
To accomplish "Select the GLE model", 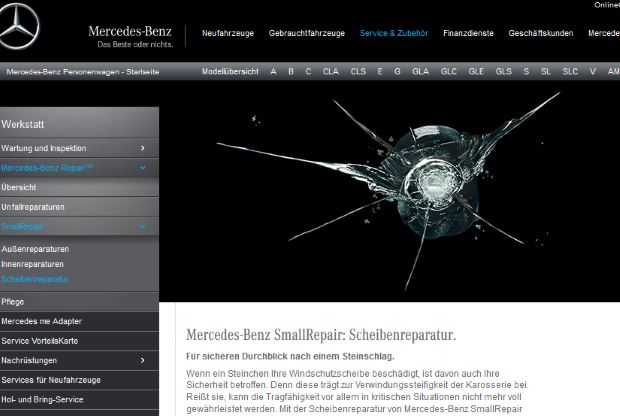I will click(476, 72).
